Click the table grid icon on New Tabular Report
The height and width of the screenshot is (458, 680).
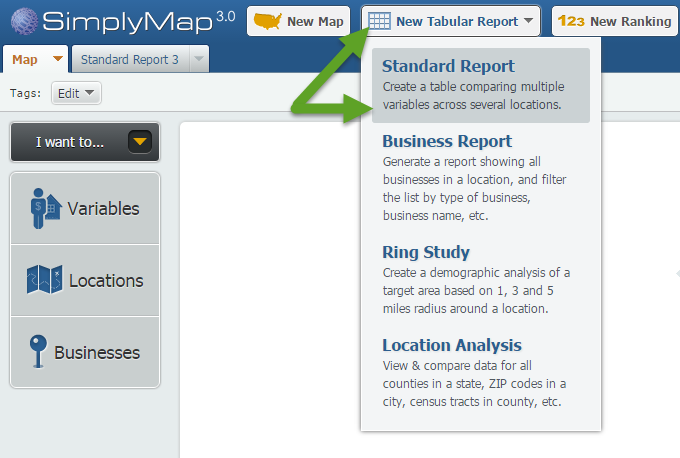379,21
